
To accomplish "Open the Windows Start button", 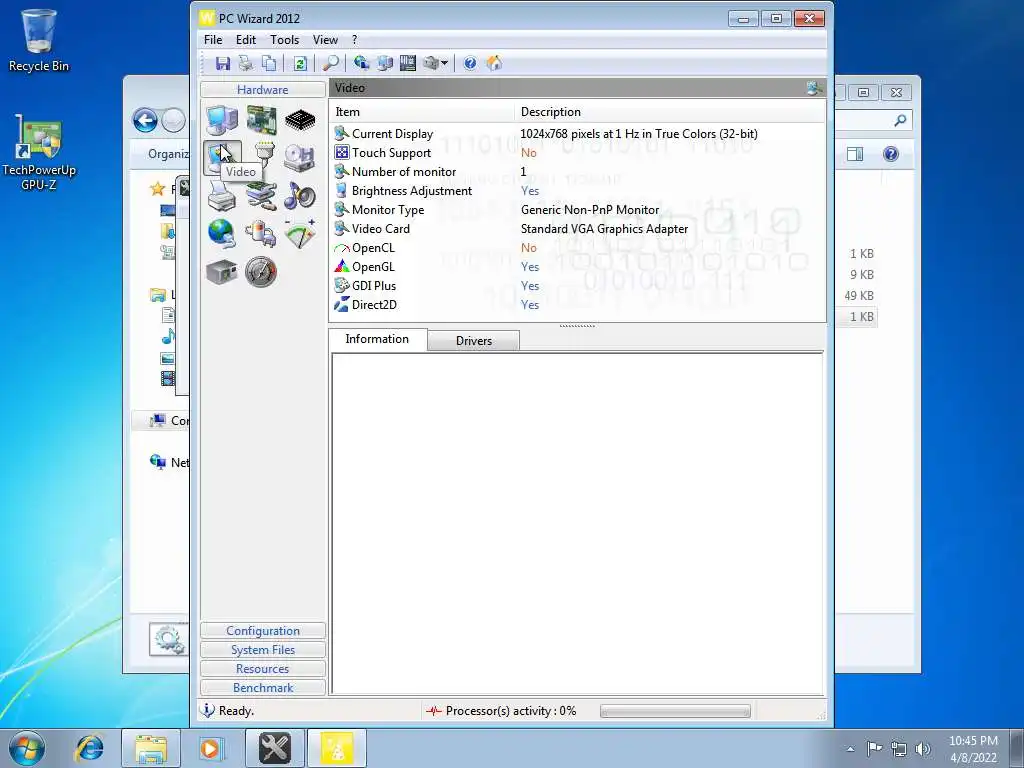I will [x=27, y=748].
